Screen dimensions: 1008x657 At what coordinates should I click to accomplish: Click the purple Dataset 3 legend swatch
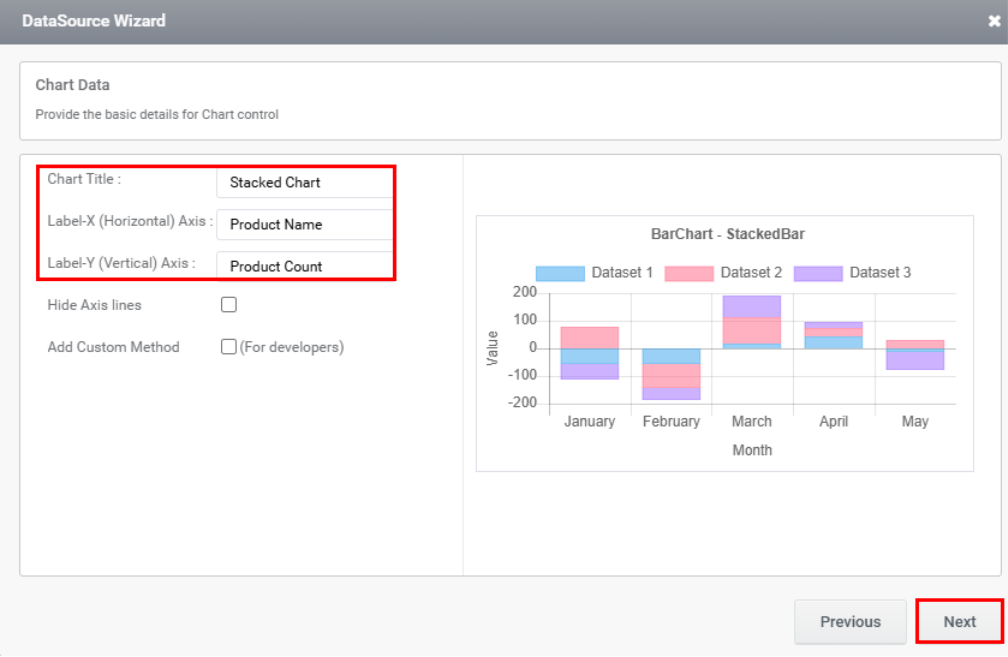click(818, 273)
